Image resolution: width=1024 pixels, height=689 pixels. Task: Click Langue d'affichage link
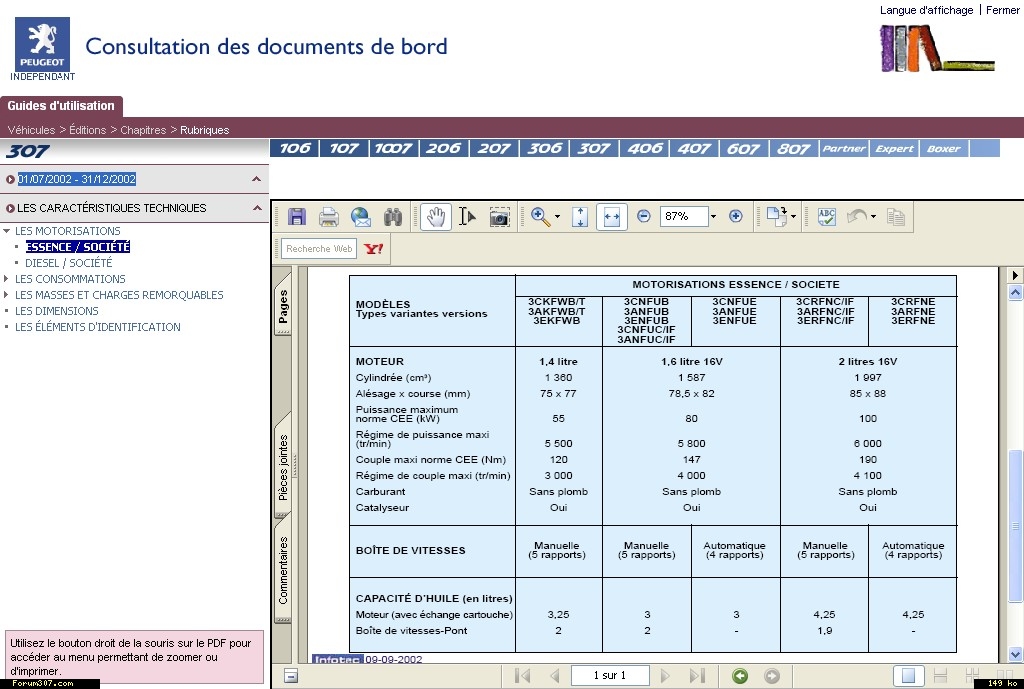926,10
